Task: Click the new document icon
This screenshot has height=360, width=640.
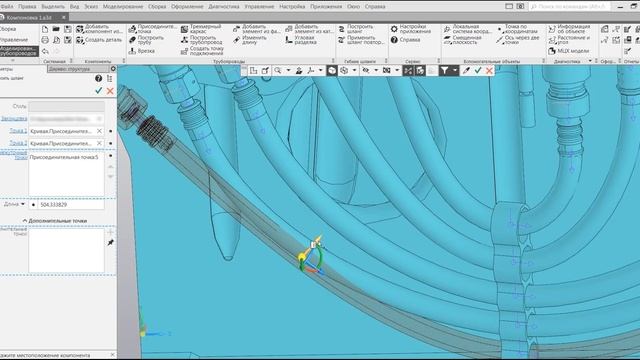Action: pos(45,29)
